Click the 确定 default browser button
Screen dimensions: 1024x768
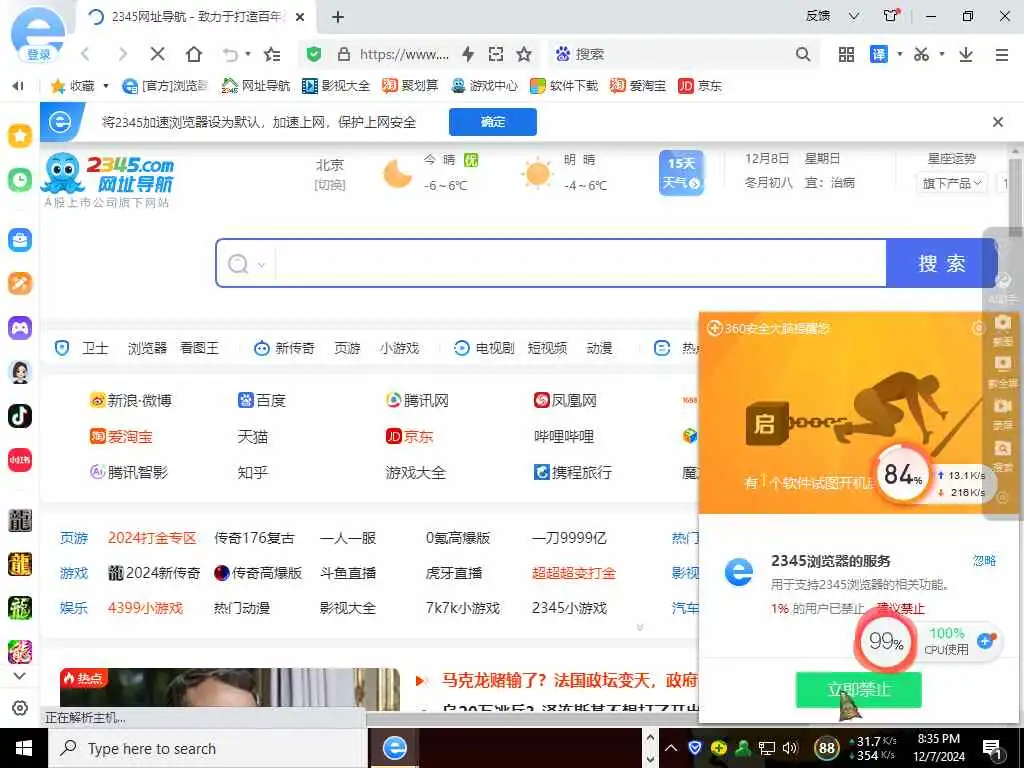tap(492, 122)
